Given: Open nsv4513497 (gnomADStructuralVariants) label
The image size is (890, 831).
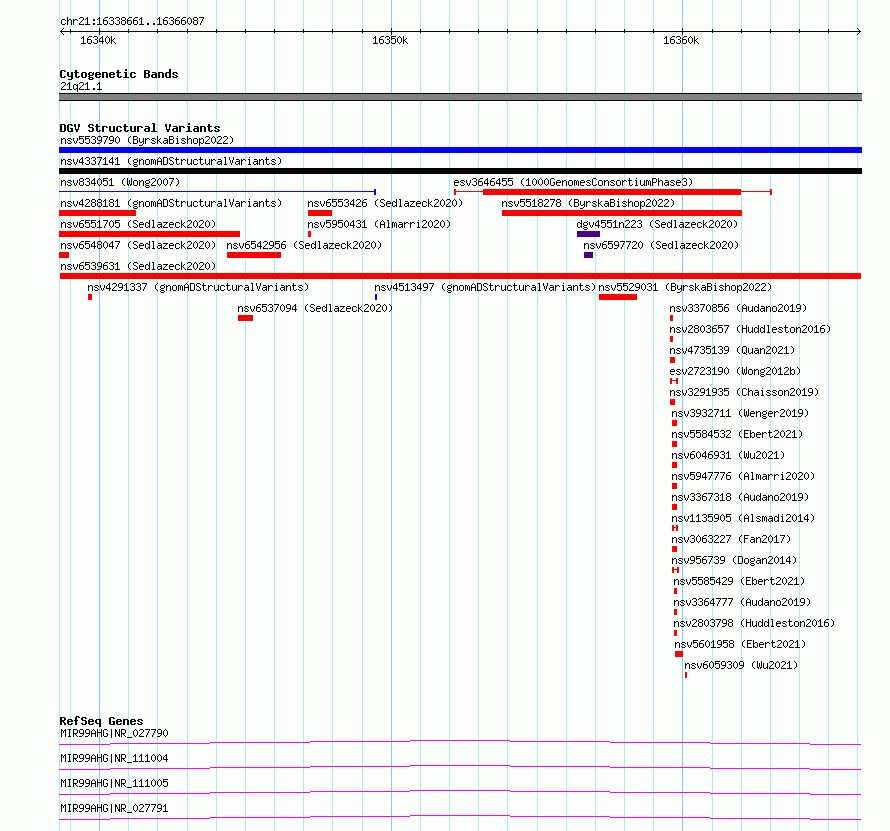Looking at the screenshot, I should (485, 287).
